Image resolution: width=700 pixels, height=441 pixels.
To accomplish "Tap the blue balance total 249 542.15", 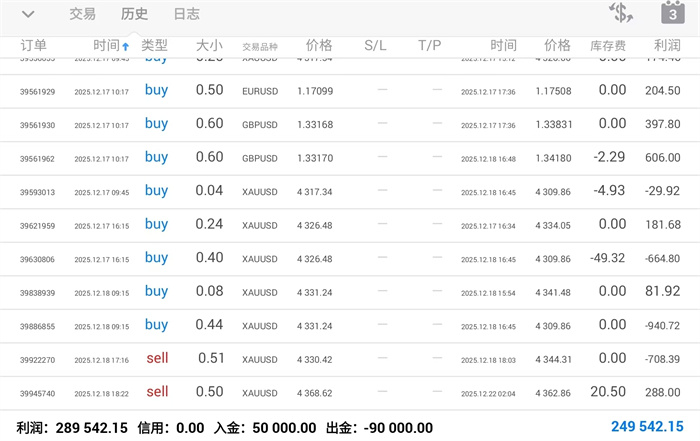I will coord(647,427).
